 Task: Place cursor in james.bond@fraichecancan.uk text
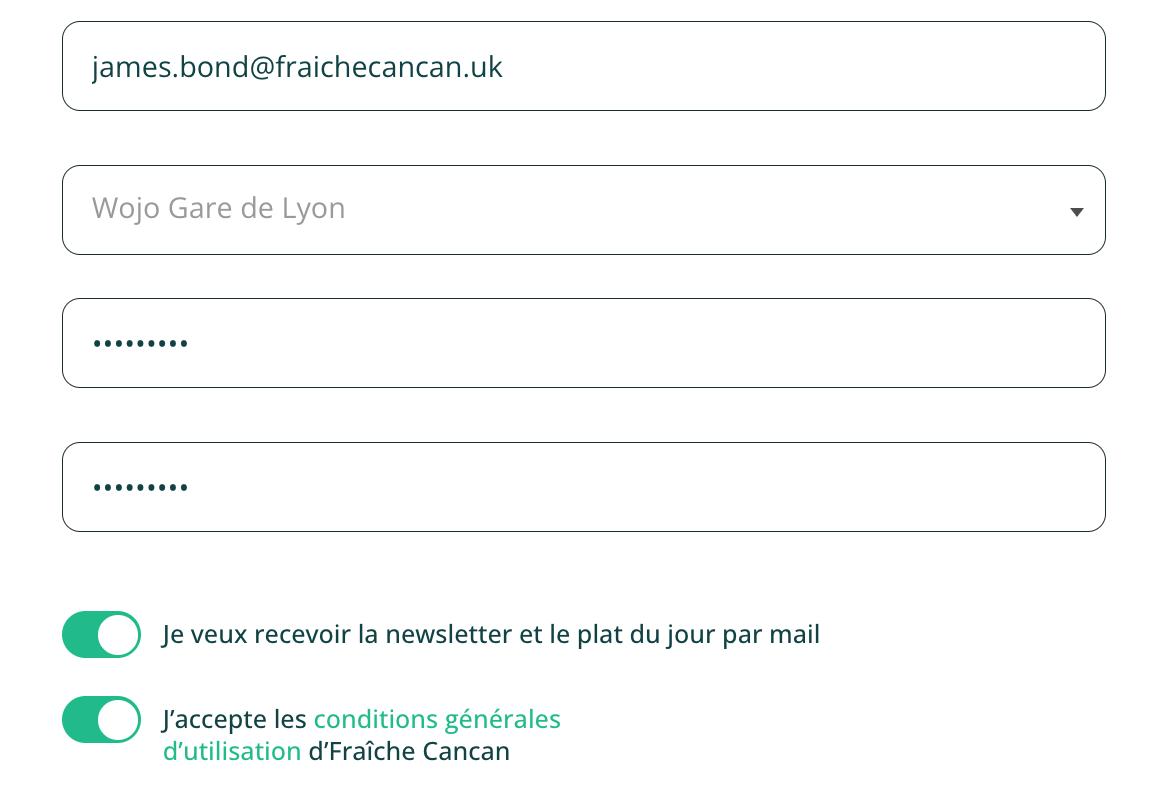coord(297,67)
